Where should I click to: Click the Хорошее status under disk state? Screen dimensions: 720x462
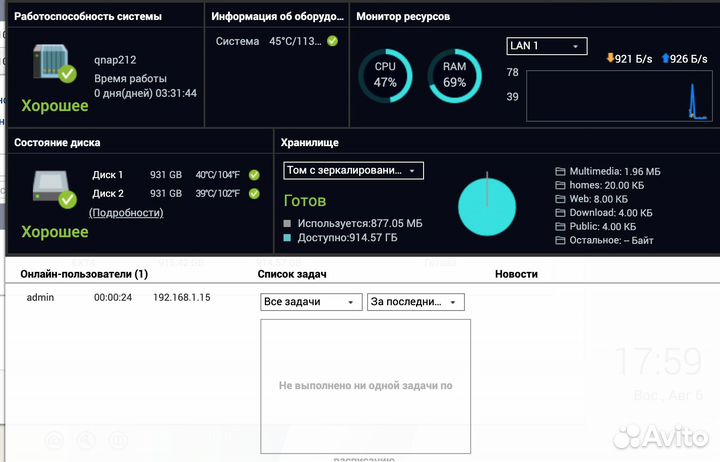click(x=55, y=232)
